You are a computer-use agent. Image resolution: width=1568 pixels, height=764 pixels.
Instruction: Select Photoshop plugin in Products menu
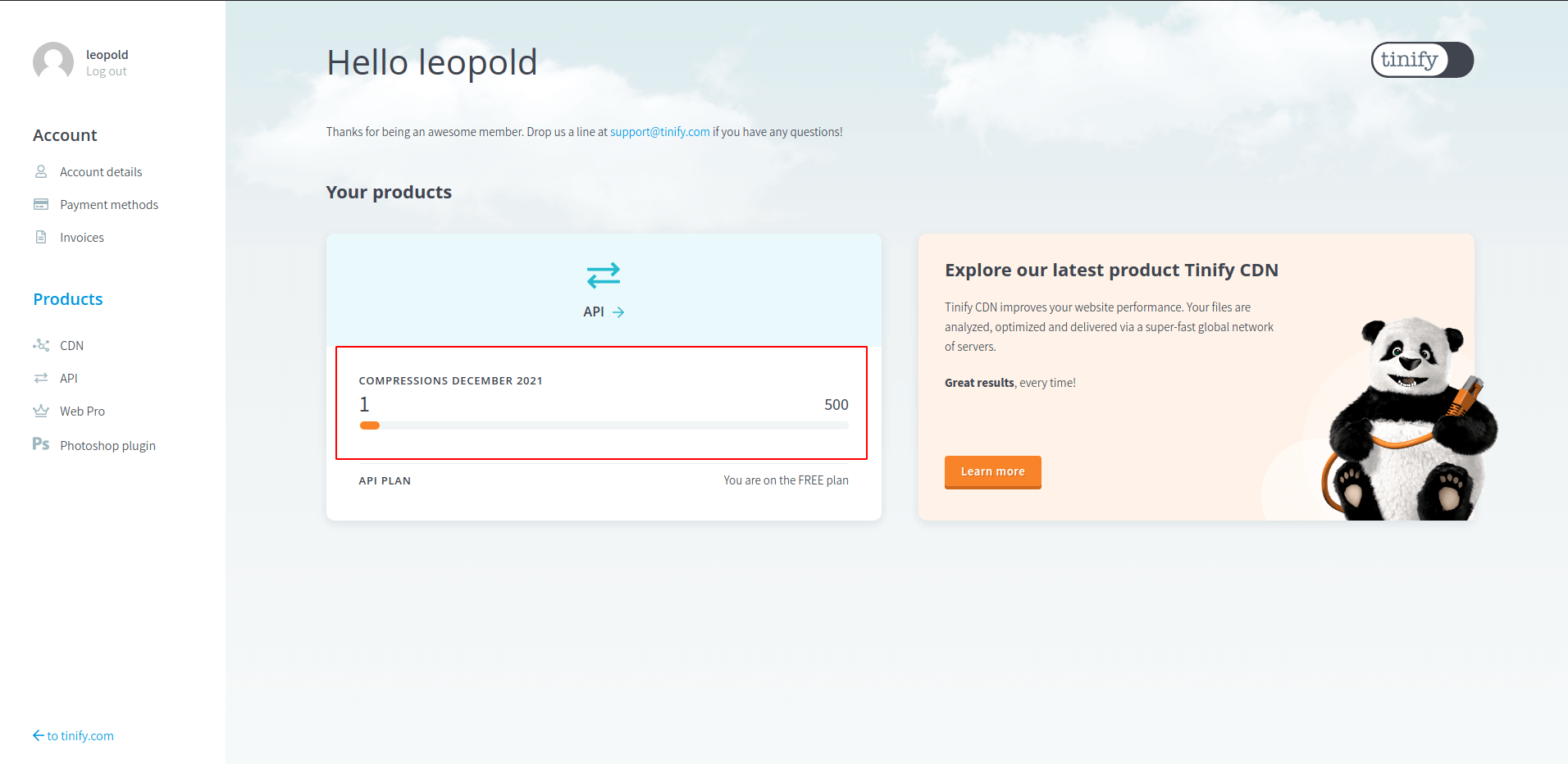click(107, 445)
